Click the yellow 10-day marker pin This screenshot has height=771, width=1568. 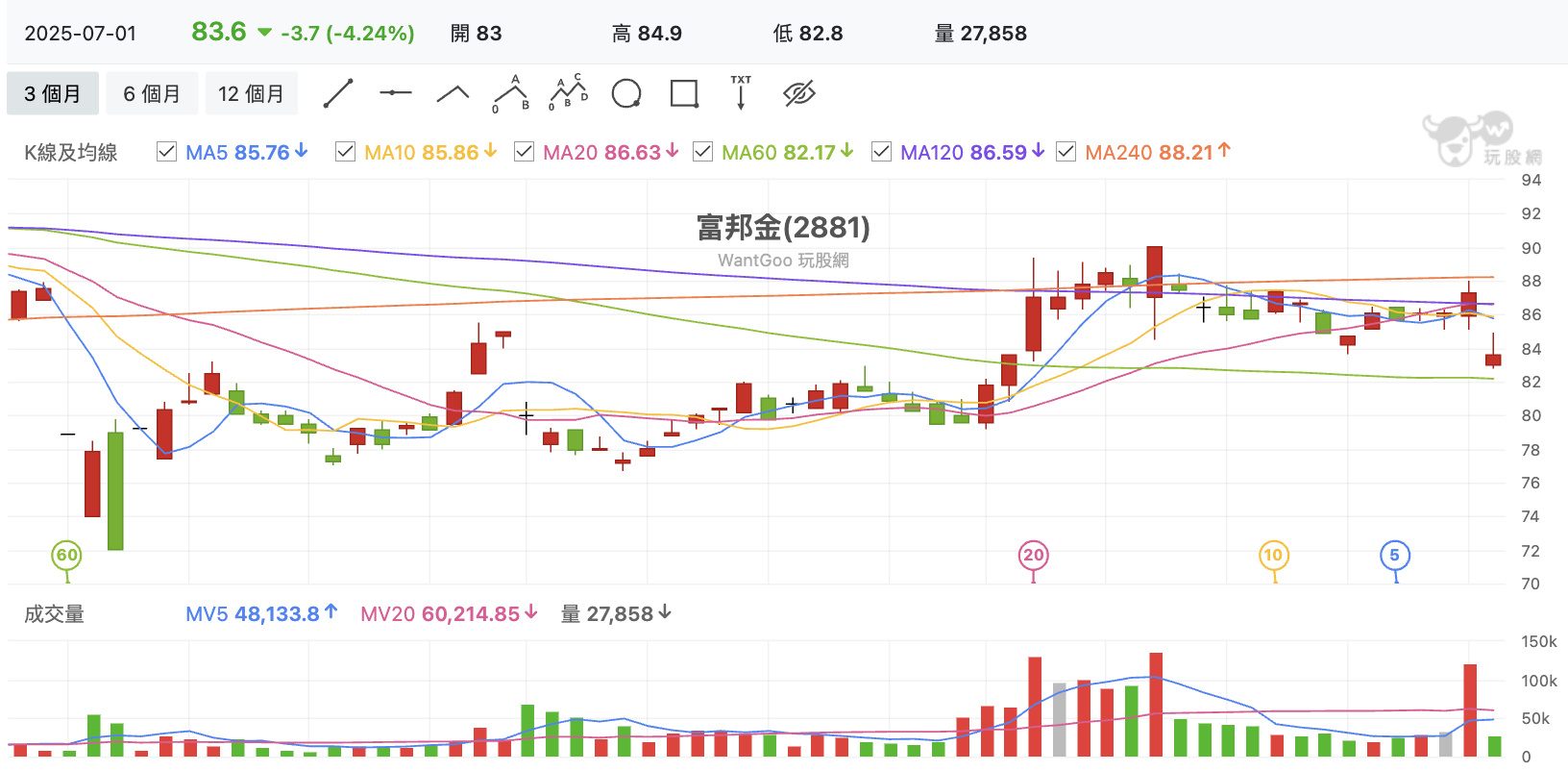tap(1273, 556)
